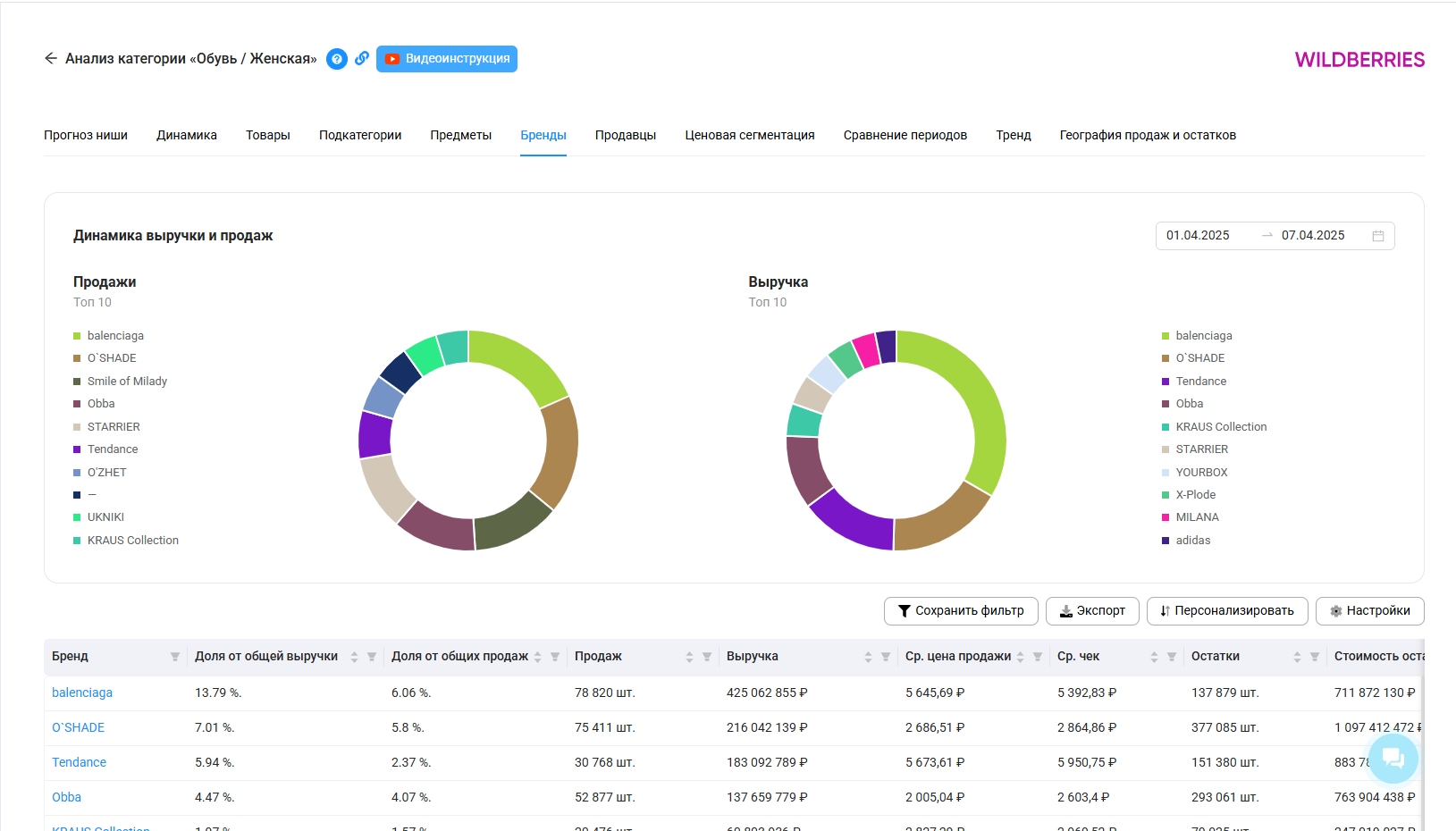Copy page link via chain icon
The image size is (1456, 831).
click(x=362, y=58)
